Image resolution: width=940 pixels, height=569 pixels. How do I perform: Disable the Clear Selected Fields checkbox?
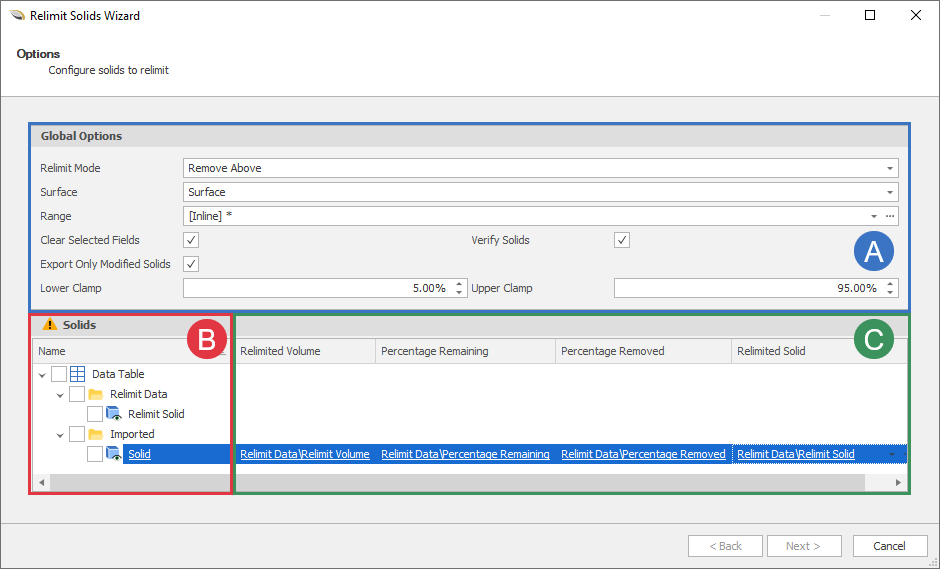[192, 240]
